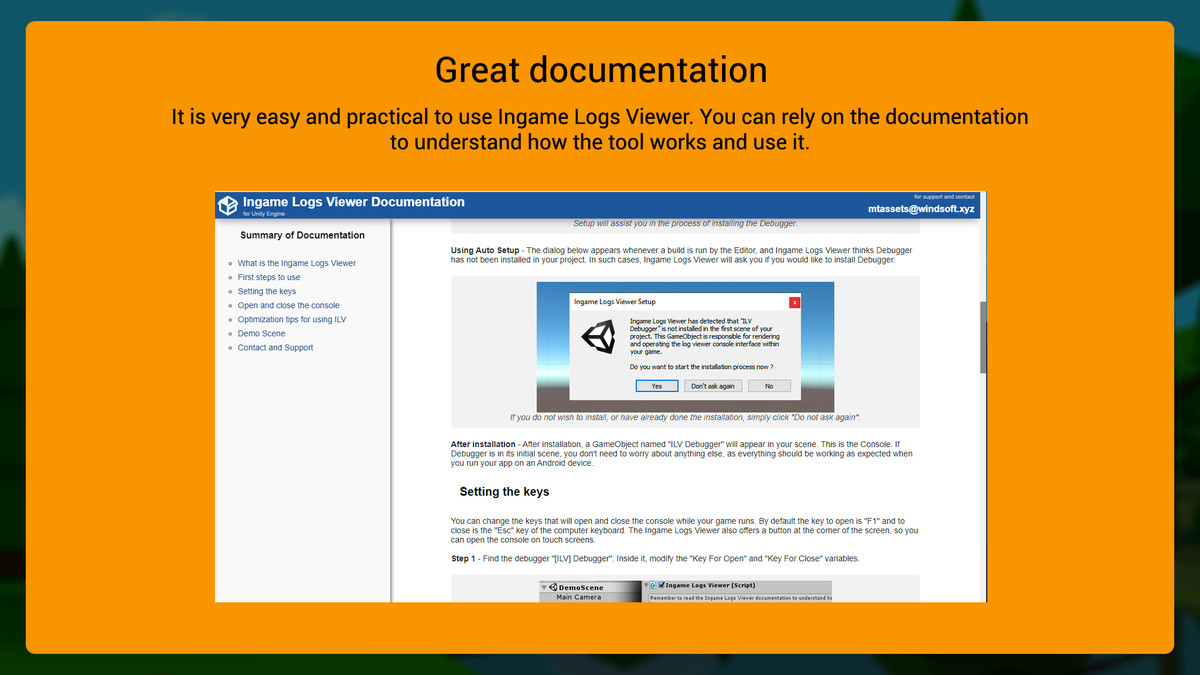Click the mtassets@windsoft.xyz email address
The image size is (1200, 675).
922,209
